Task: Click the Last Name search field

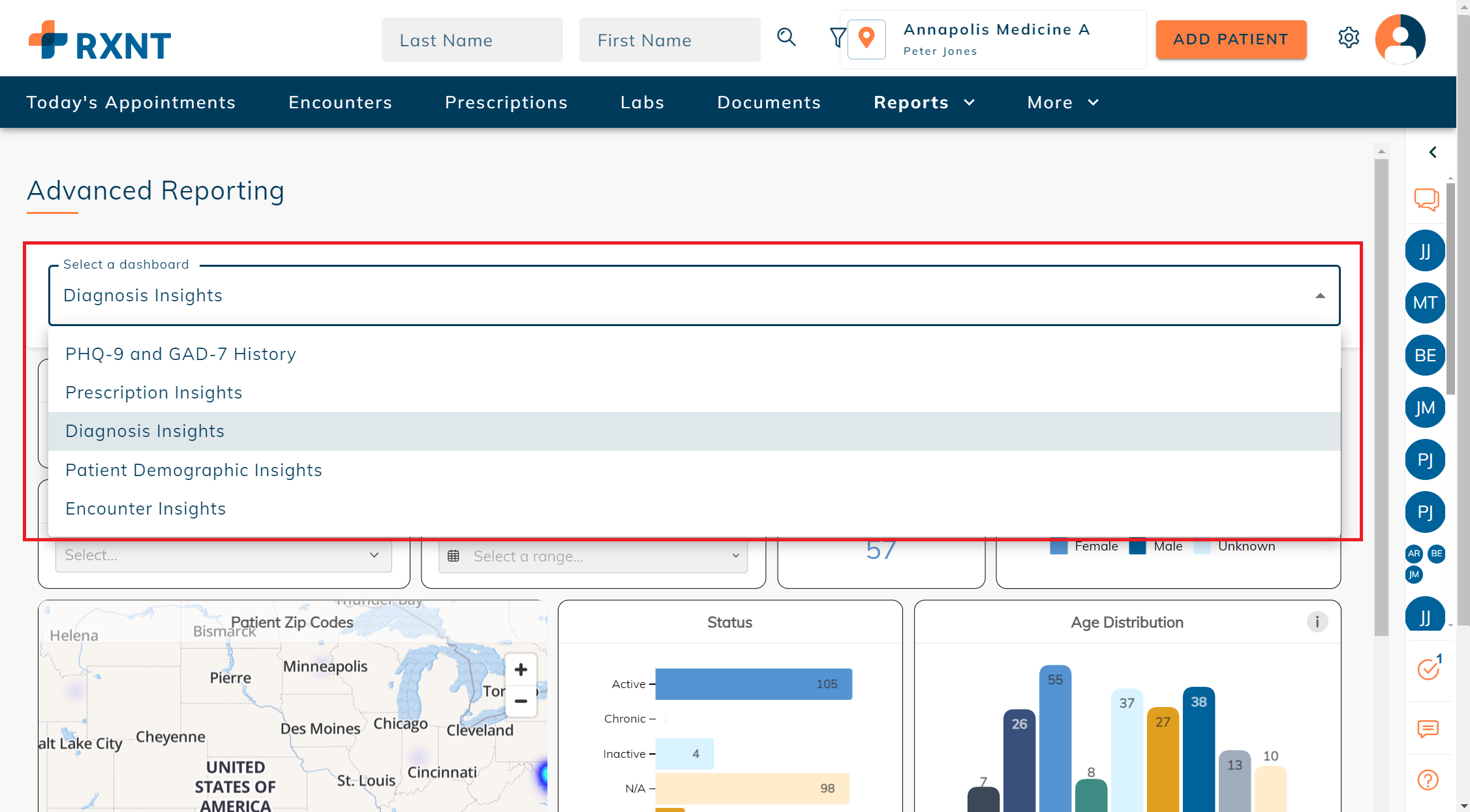Action: click(x=472, y=40)
